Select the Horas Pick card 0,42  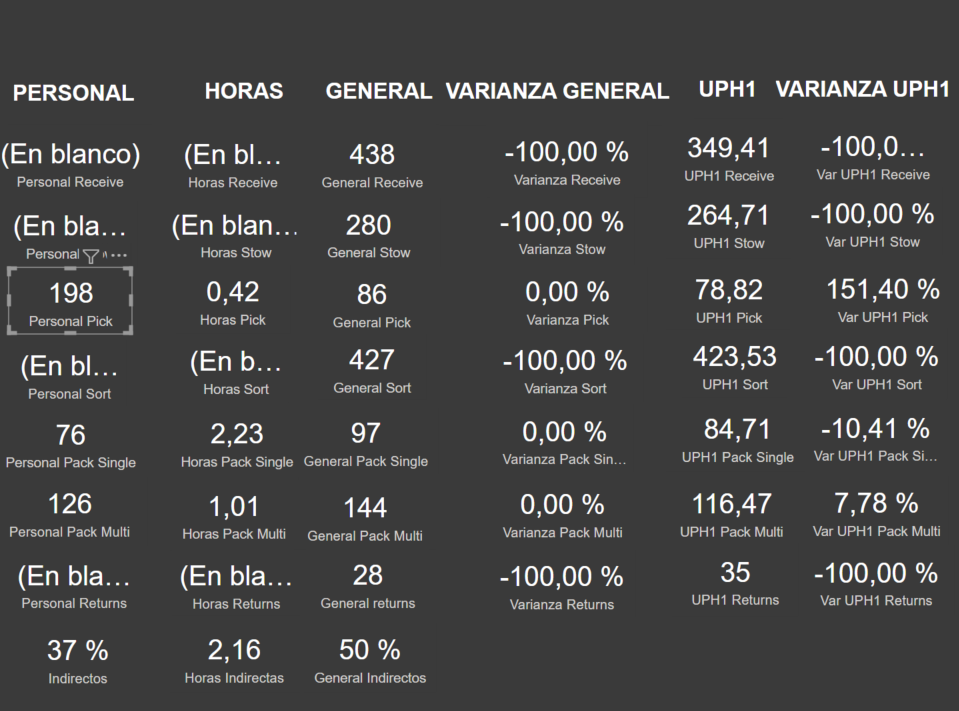[x=233, y=303]
